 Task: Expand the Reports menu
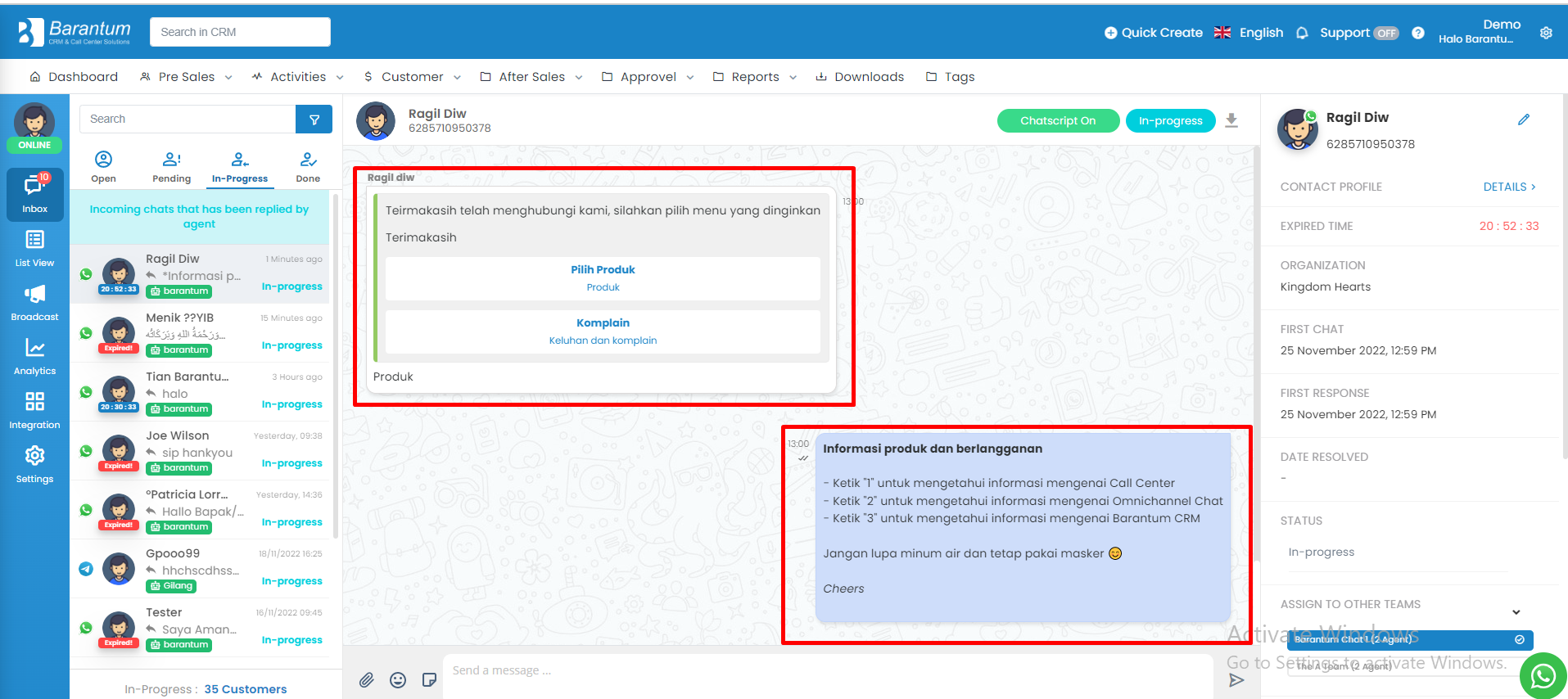point(754,77)
